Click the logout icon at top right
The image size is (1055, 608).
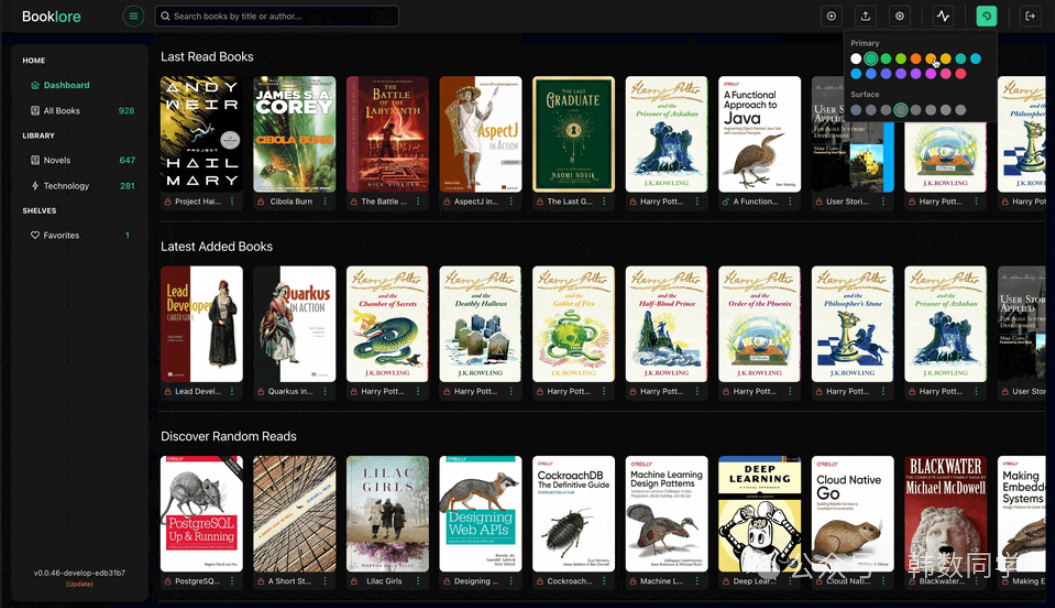coord(1030,16)
